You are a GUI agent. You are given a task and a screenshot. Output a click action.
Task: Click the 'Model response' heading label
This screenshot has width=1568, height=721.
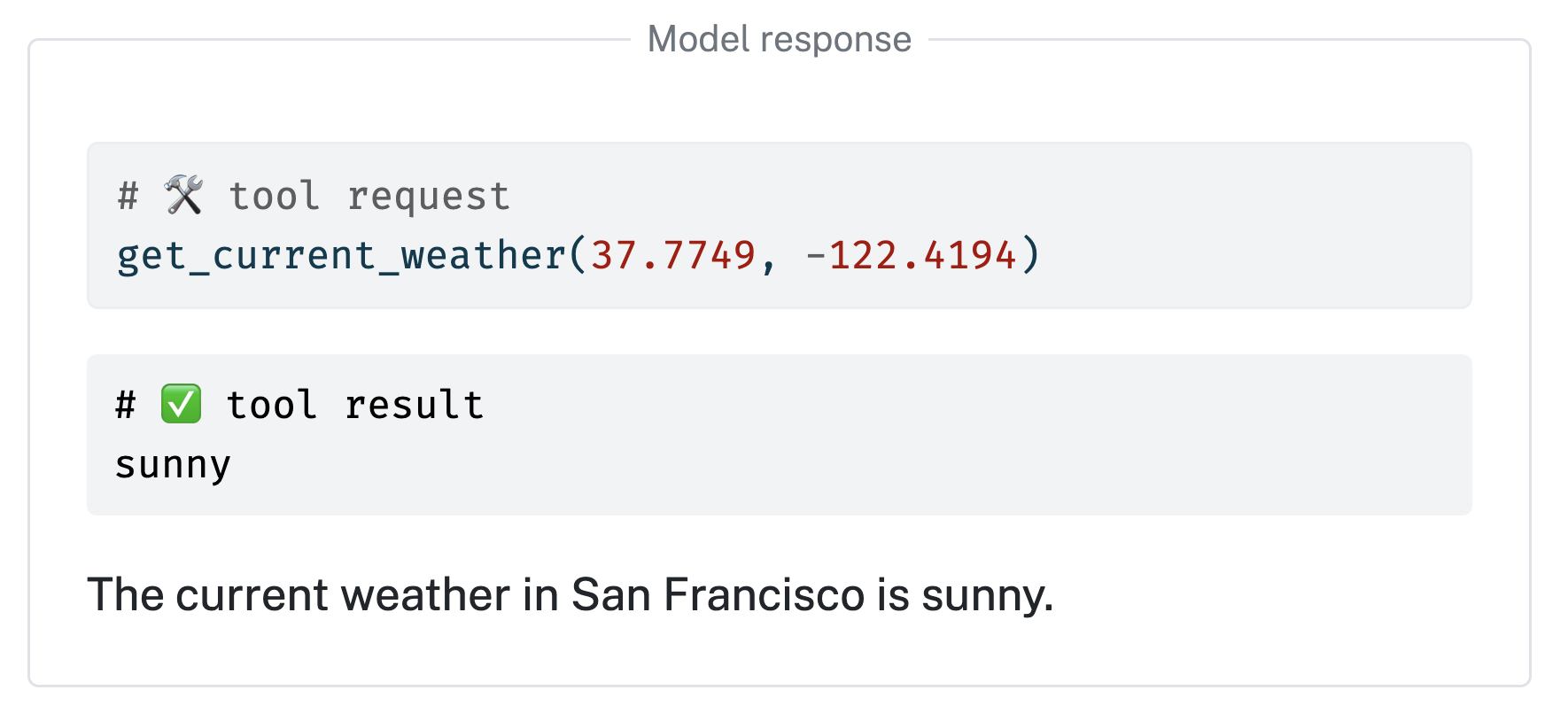(780, 39)
